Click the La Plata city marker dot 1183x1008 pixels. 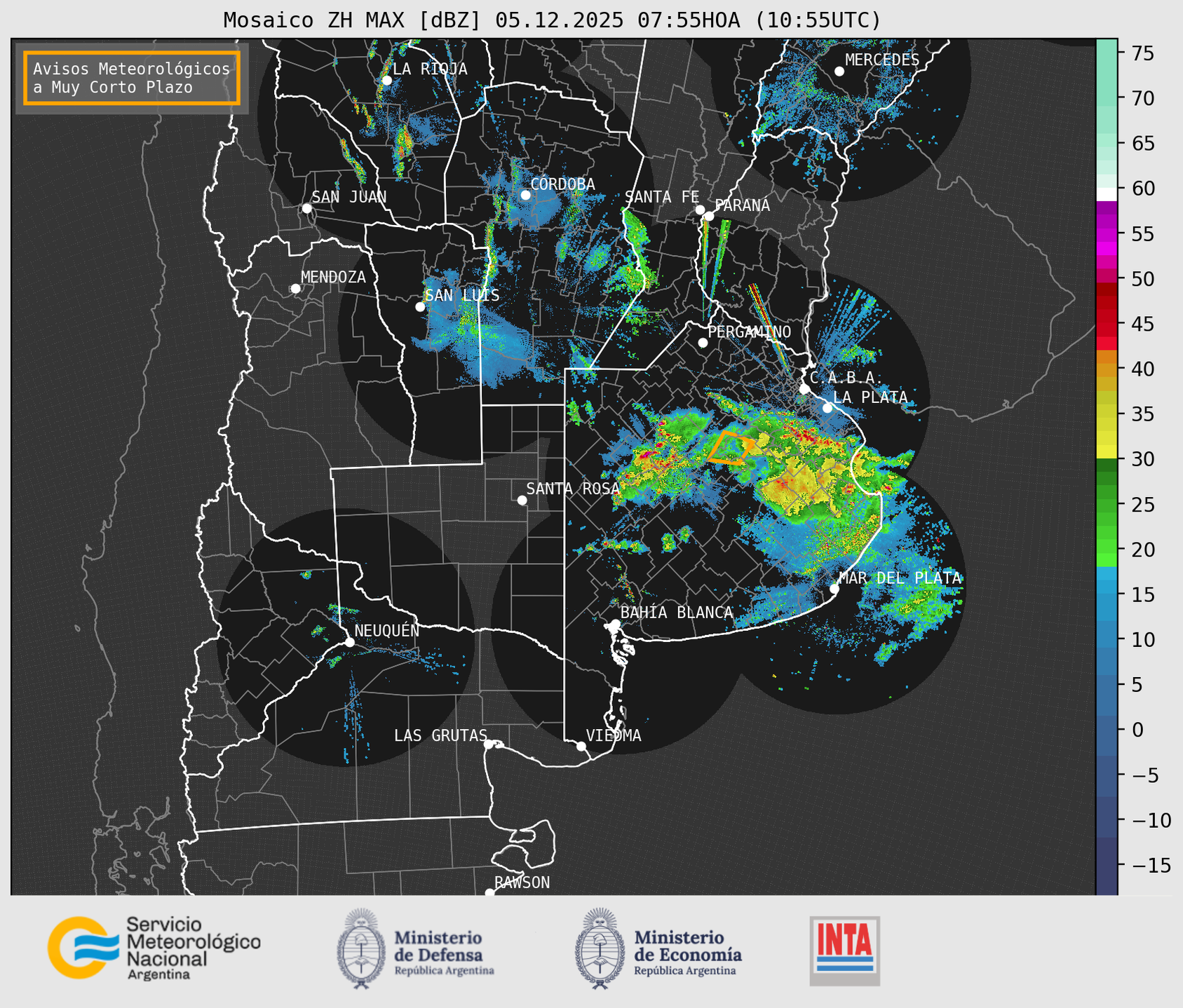coord(827,408)
